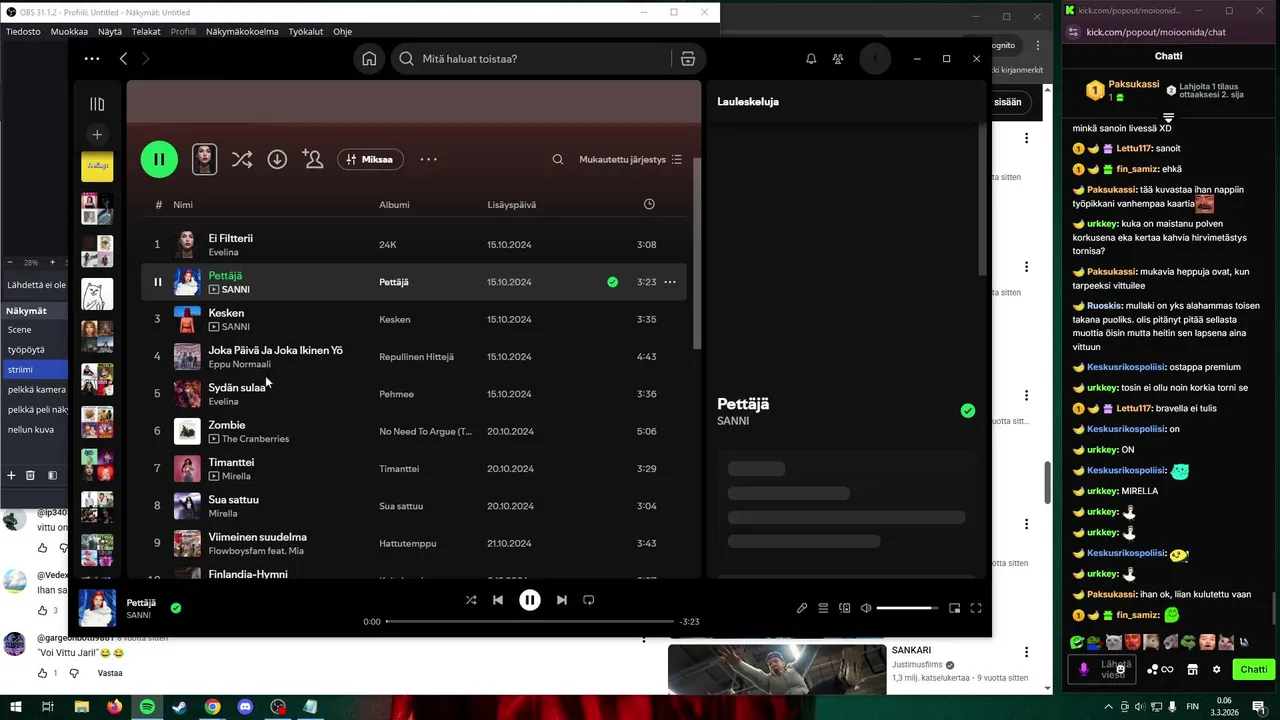This screenshot has width=1280, height=720.
Task: Focus the 'Mitä haluat toistaa?' search field
Action: click(x=530, y=59)
